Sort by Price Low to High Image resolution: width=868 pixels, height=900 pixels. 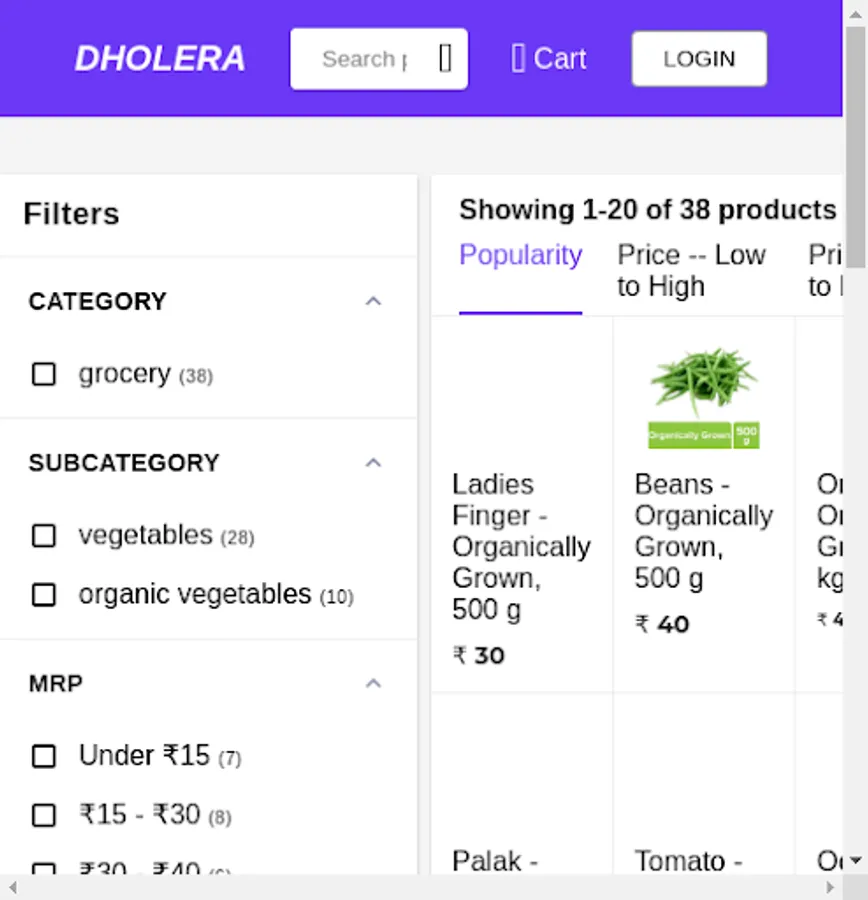(691, 270)
